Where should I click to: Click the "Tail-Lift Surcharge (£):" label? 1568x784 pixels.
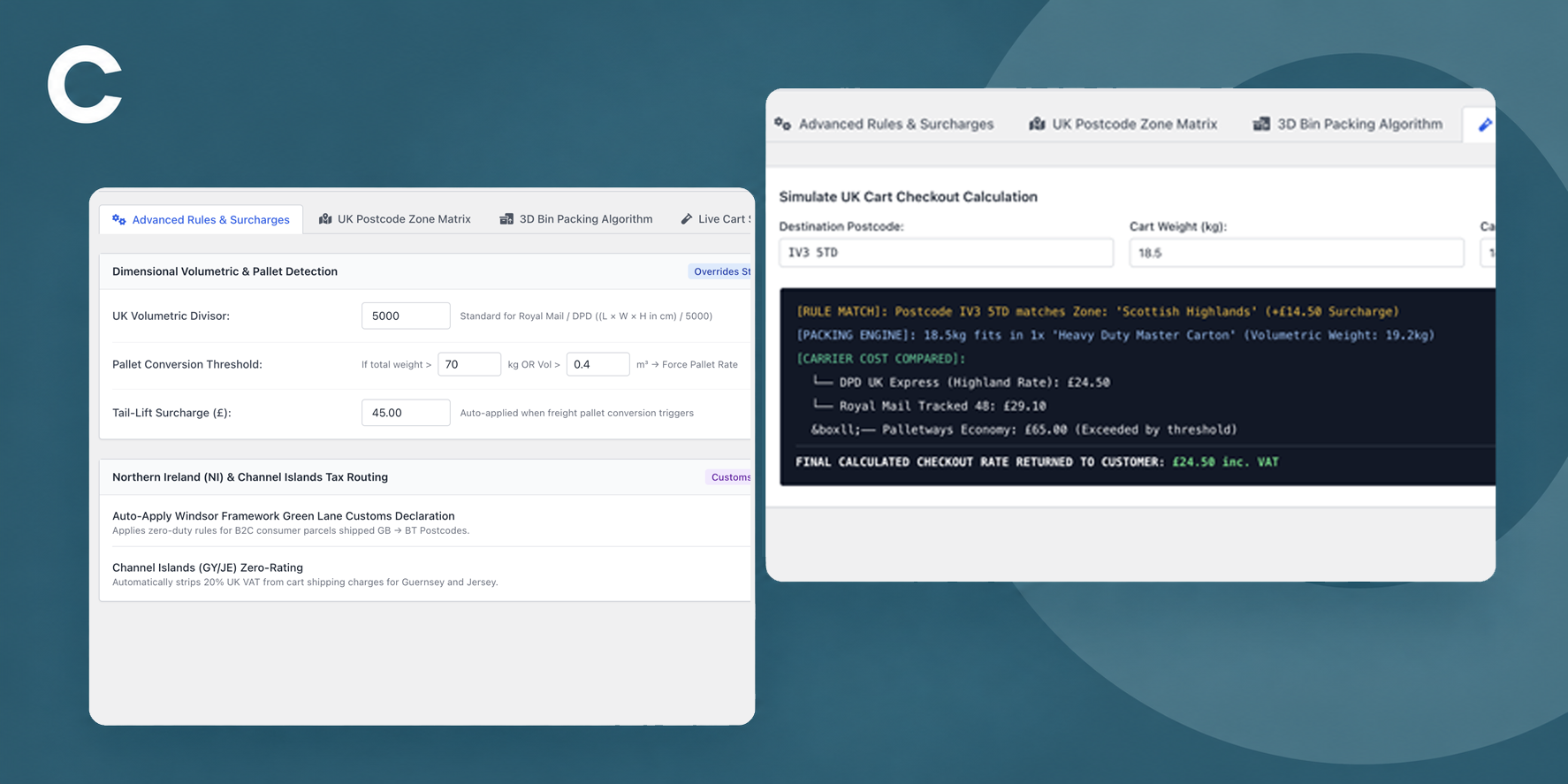171,413
